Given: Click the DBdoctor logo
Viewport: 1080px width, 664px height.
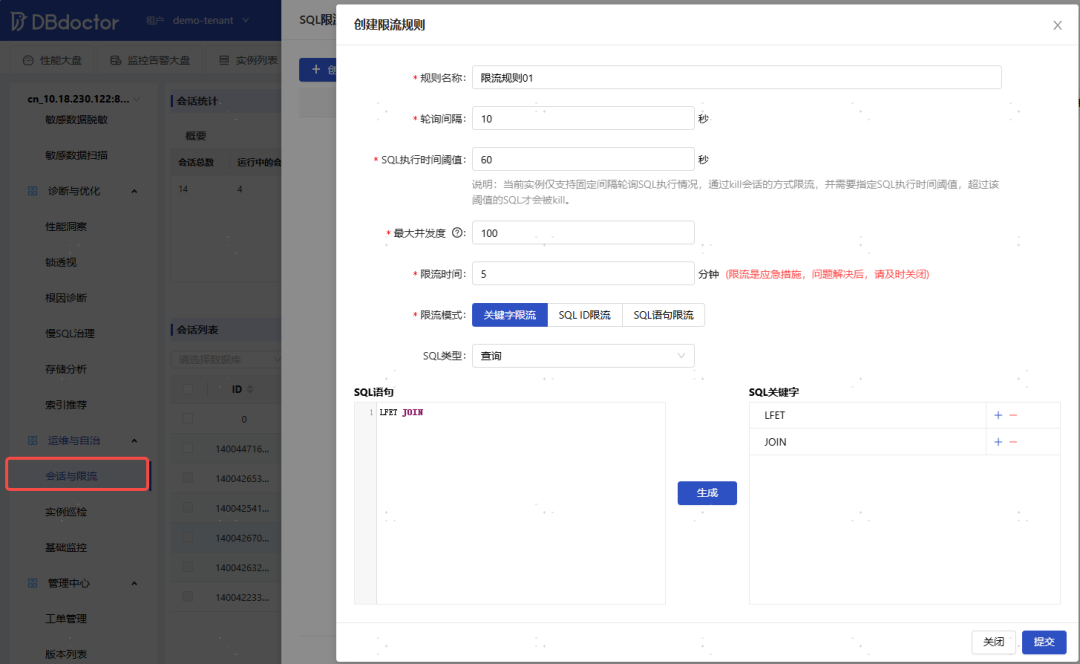Looking at the screenshot, I should pos(65,21).
